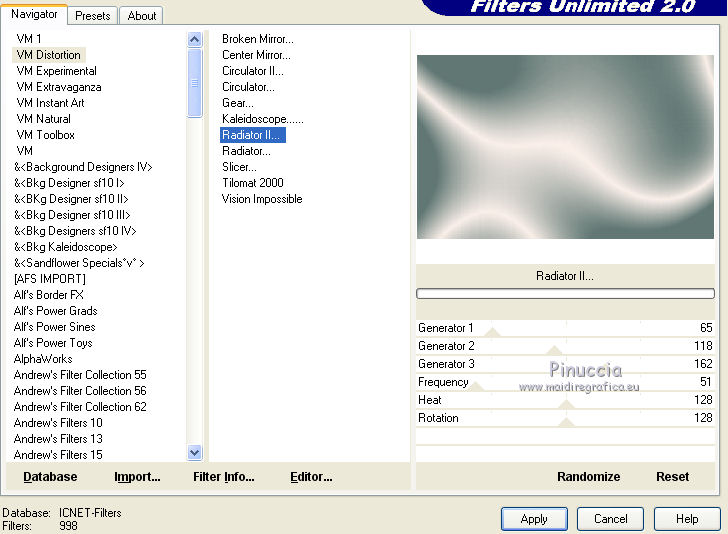The width and height of the screenshot is (728, 534).
Task: Select VM Instant Art category
Action: tap(51, 103)
